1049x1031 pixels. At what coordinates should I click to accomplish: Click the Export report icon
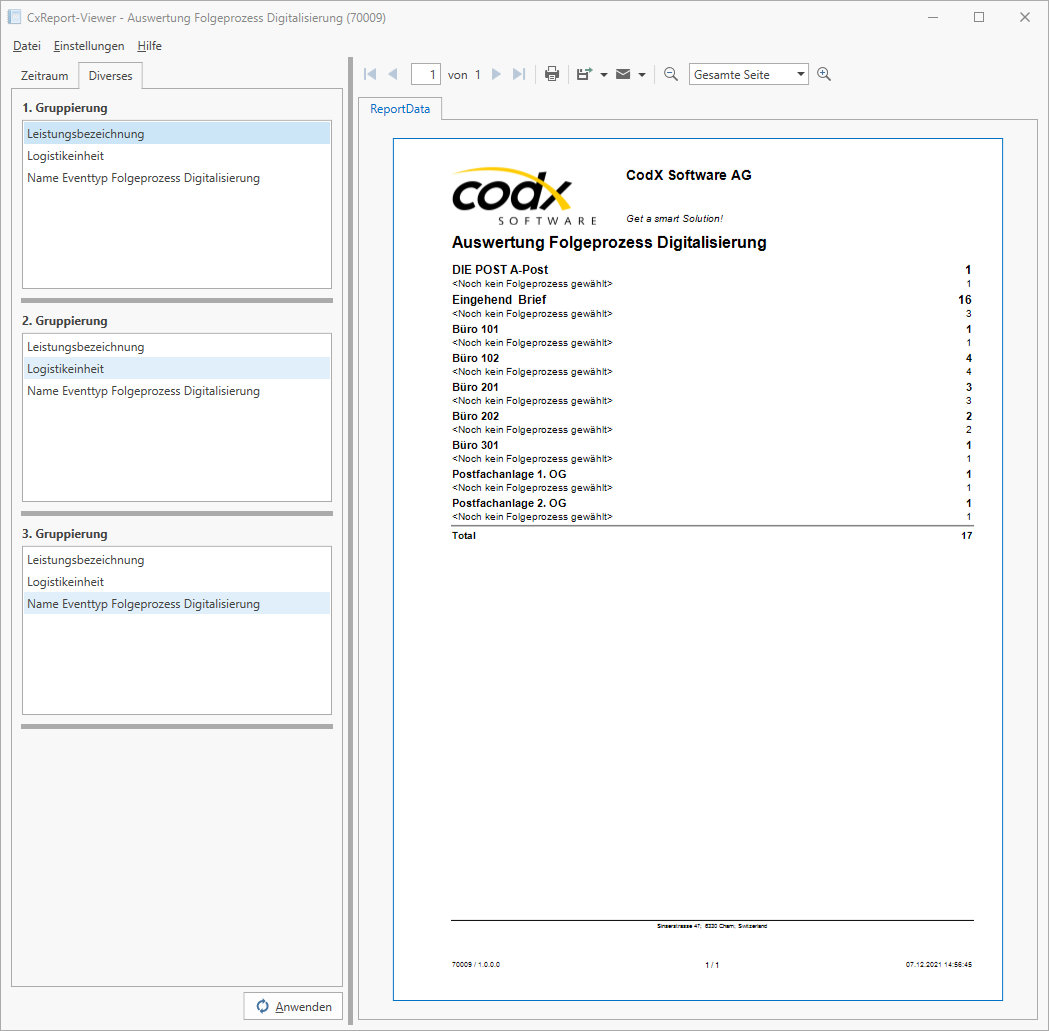pos(585,73)
